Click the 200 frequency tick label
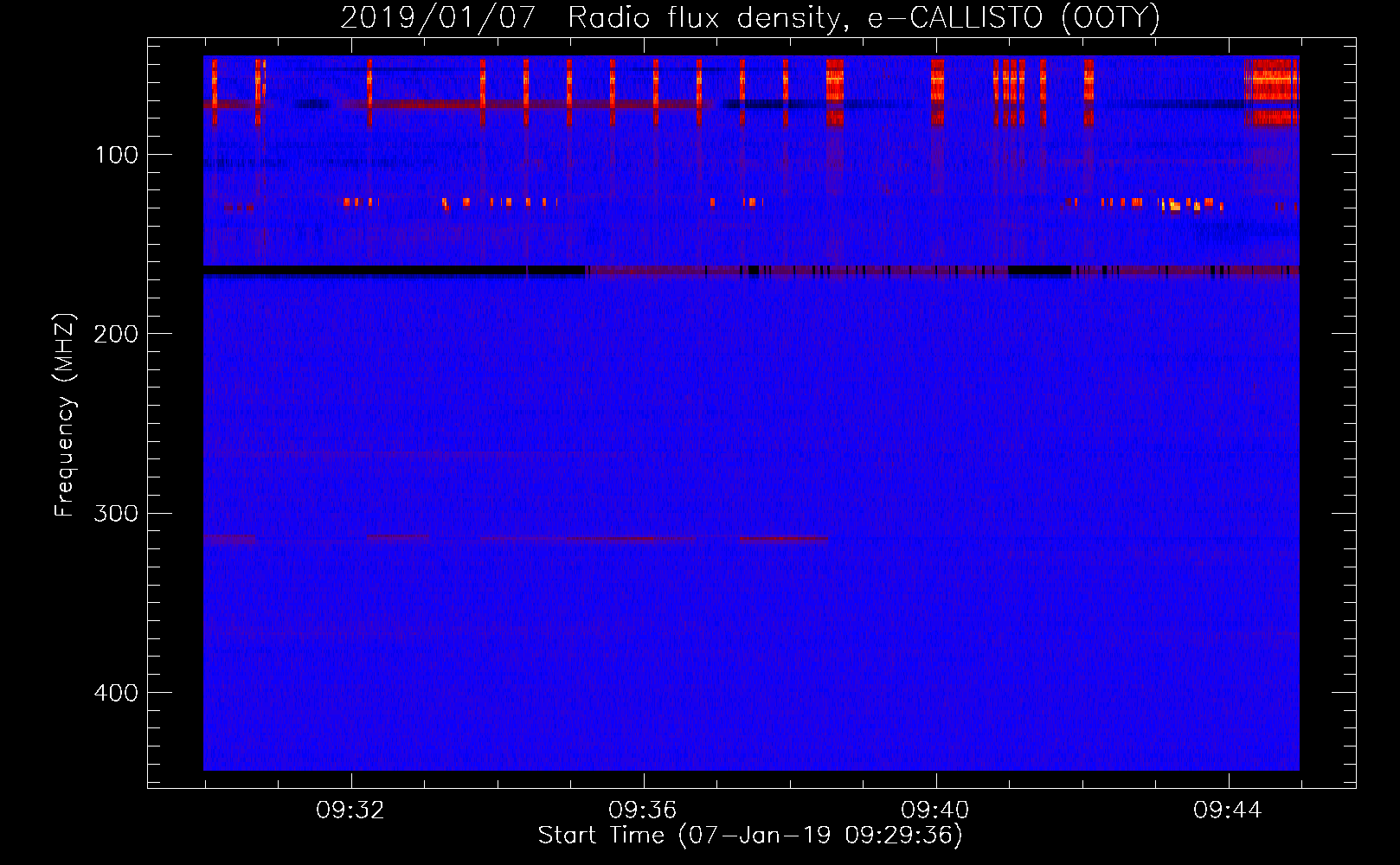This screenshot has width=1400, height=865. click(117, 335)
